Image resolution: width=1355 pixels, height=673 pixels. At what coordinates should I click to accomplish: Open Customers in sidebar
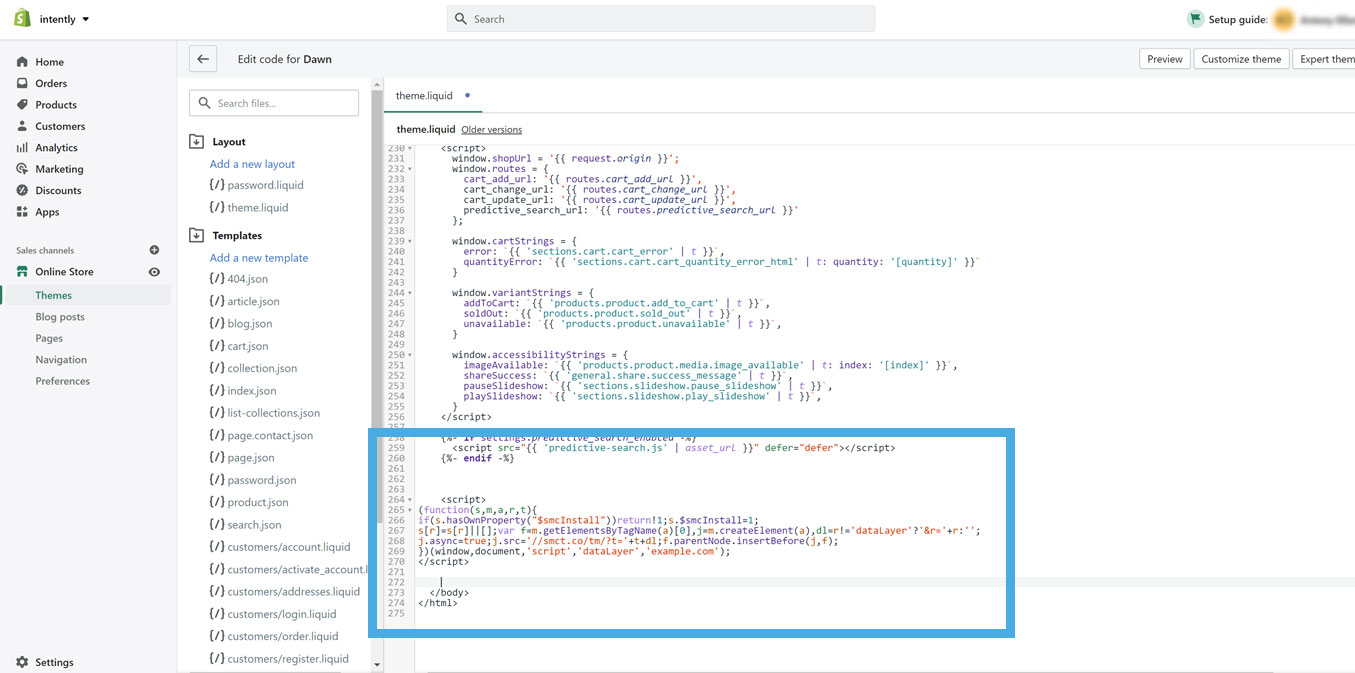[60, 126]
